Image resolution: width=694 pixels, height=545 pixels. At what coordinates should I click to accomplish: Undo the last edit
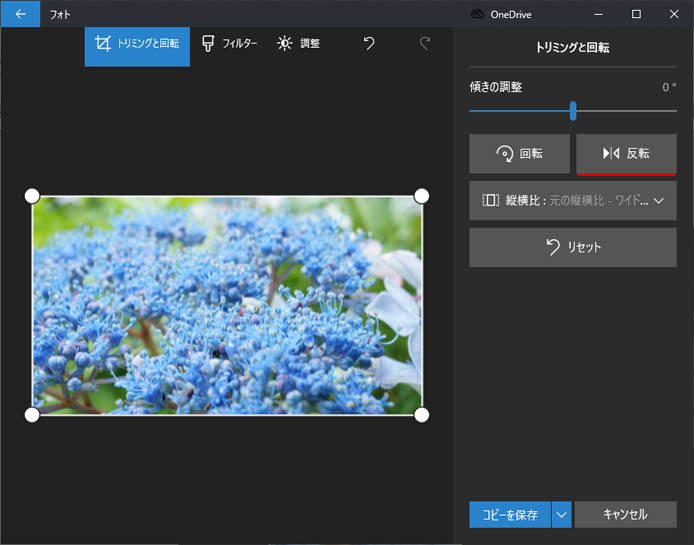pos(369,43)
